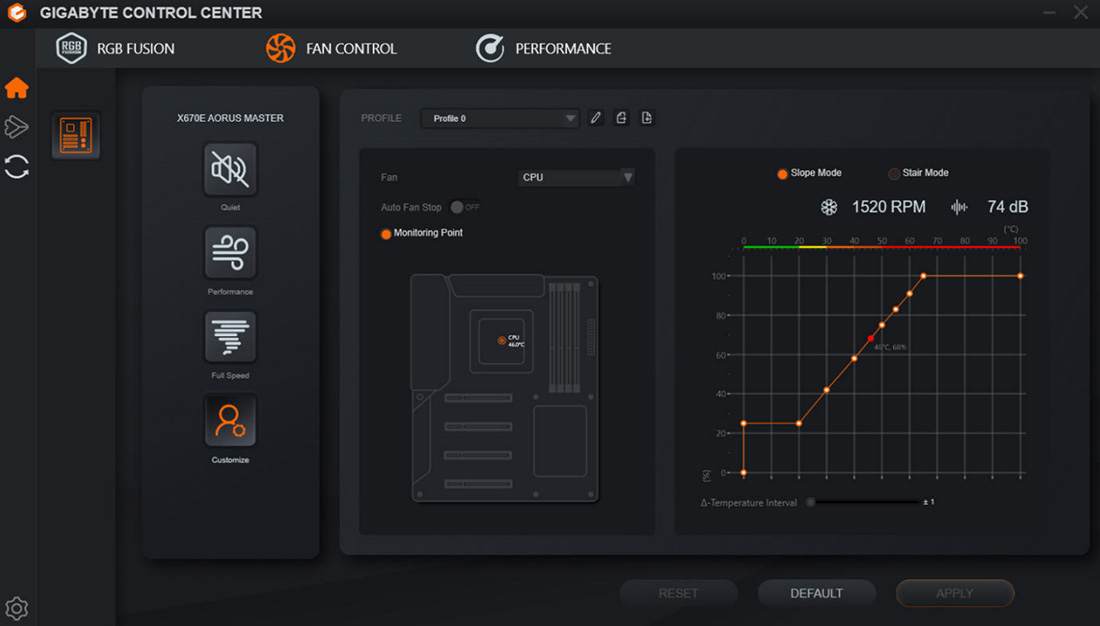The height and width of the screenshot is (626, 1100).
Task: Click curve point at 65°C, 100%
Action: [x=923, y=276]
